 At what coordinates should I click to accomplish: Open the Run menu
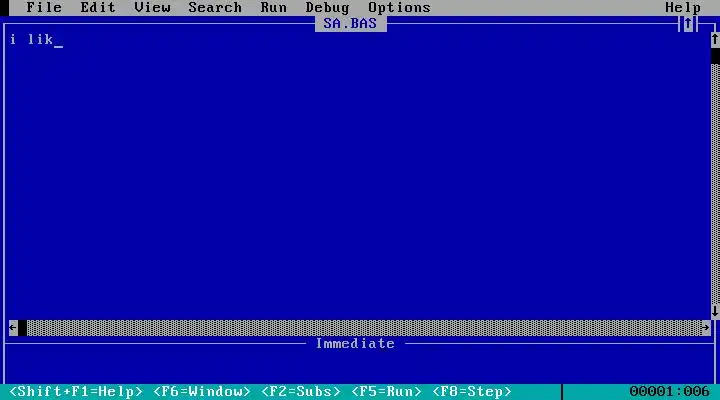(274, 7)
